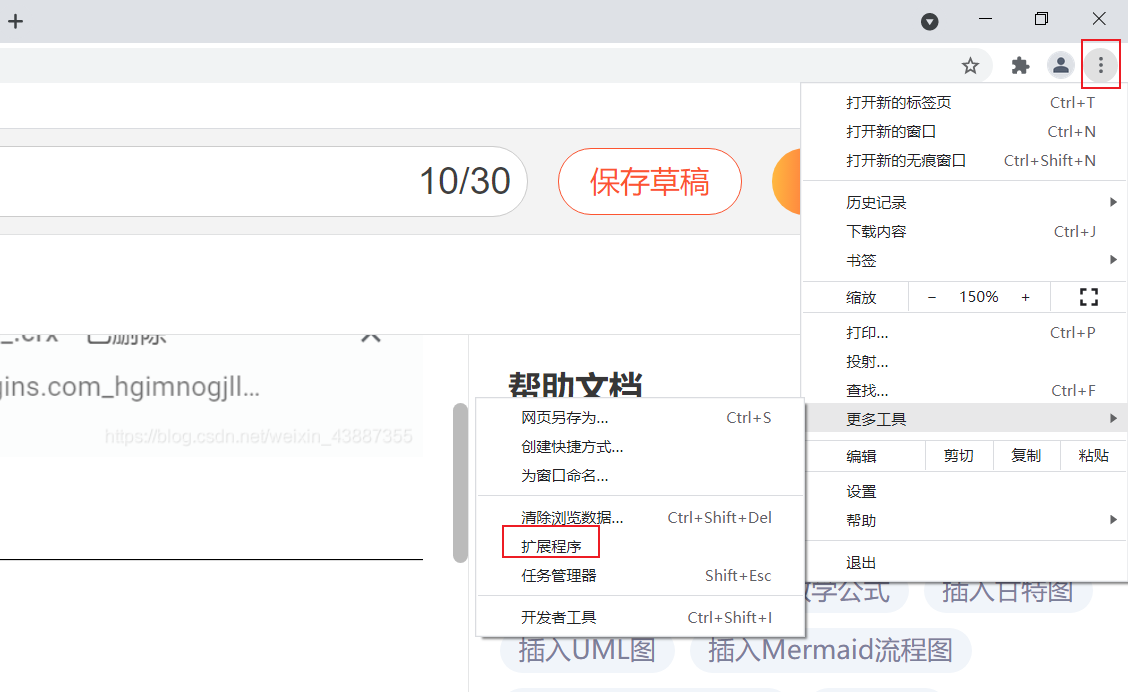The image size is (1128, 692).
Task: Click the fullscreen icon in the zoom row
Action: (1088, 296)
